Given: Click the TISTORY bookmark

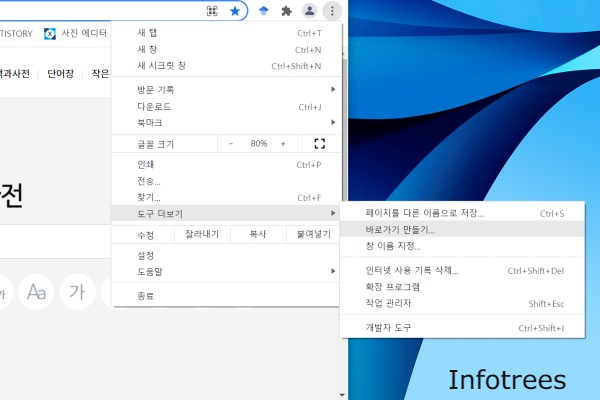Looking at the screenshot, I should (16, 34).
